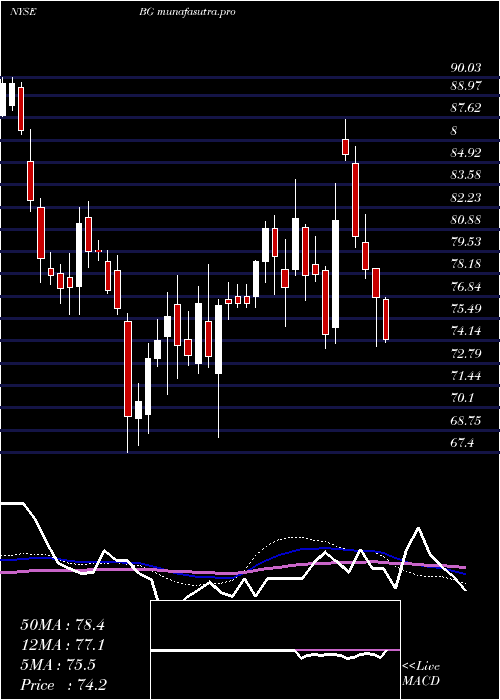Select the 71.44 price axis label

pos(466,376)
